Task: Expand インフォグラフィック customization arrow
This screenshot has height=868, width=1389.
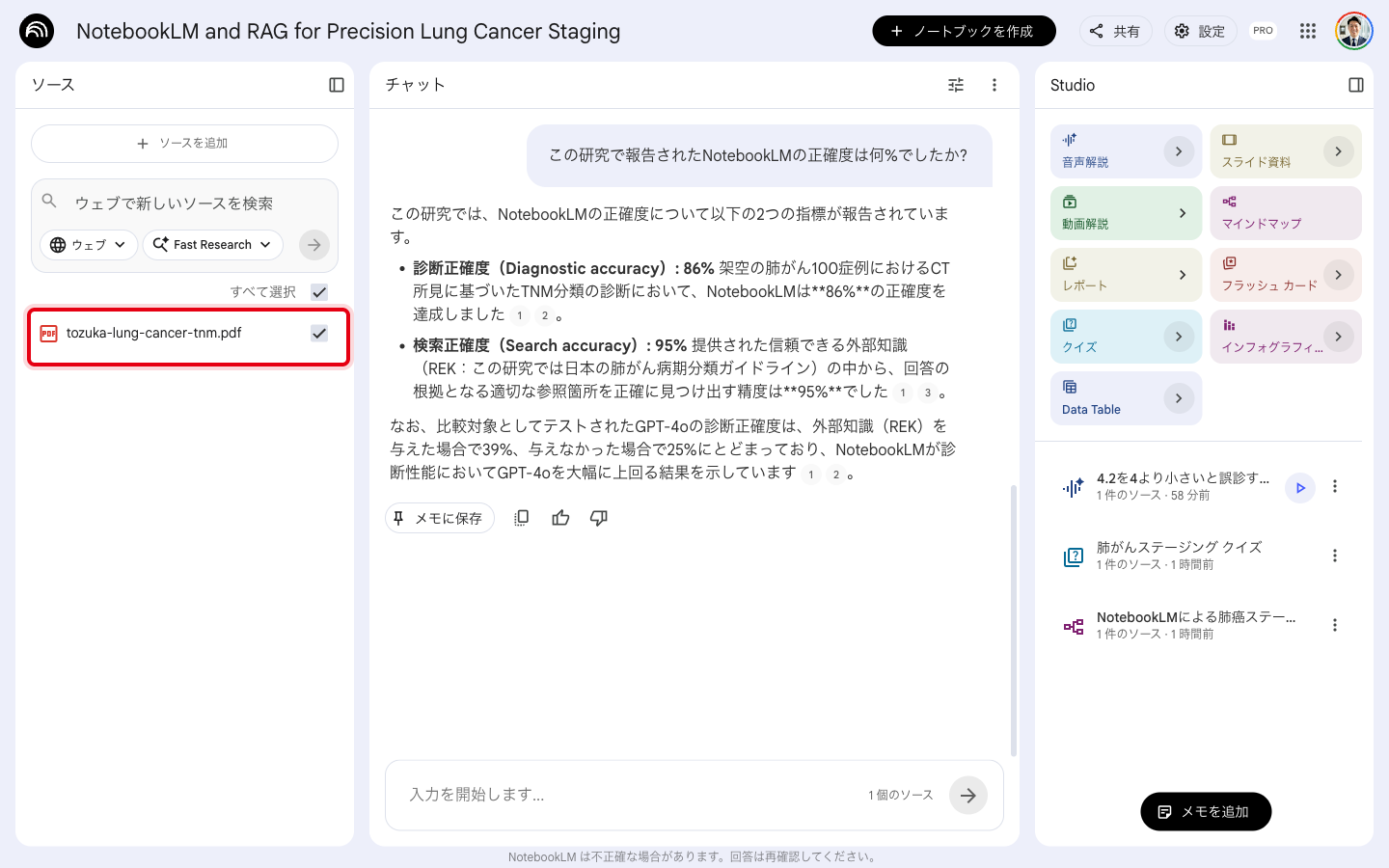Action: pyautogui.click(x=1339, y=337)
